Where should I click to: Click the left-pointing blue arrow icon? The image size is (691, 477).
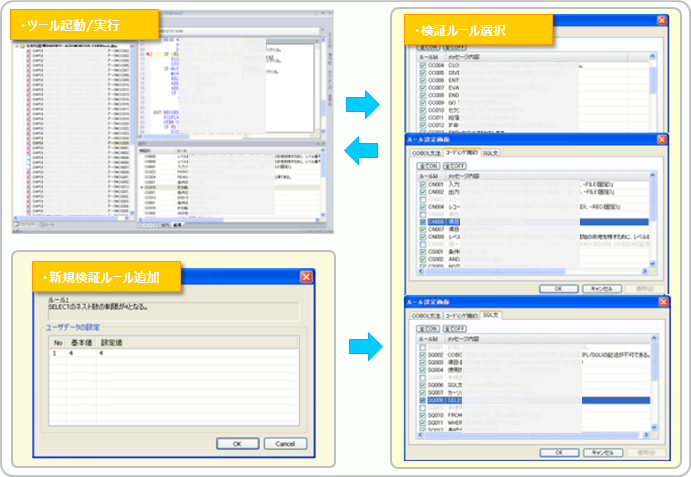point(361,150)
